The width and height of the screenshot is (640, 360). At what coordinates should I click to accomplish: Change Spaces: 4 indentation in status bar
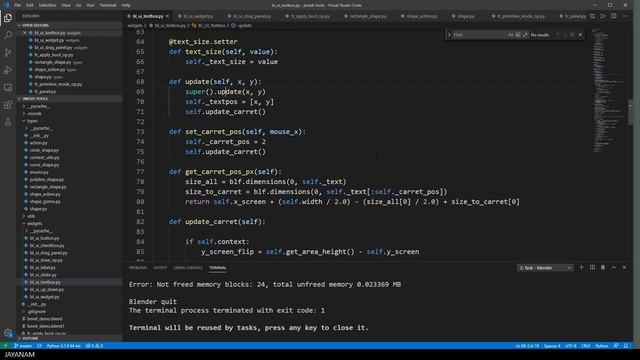pyautogui.click(x=552, y=346)
